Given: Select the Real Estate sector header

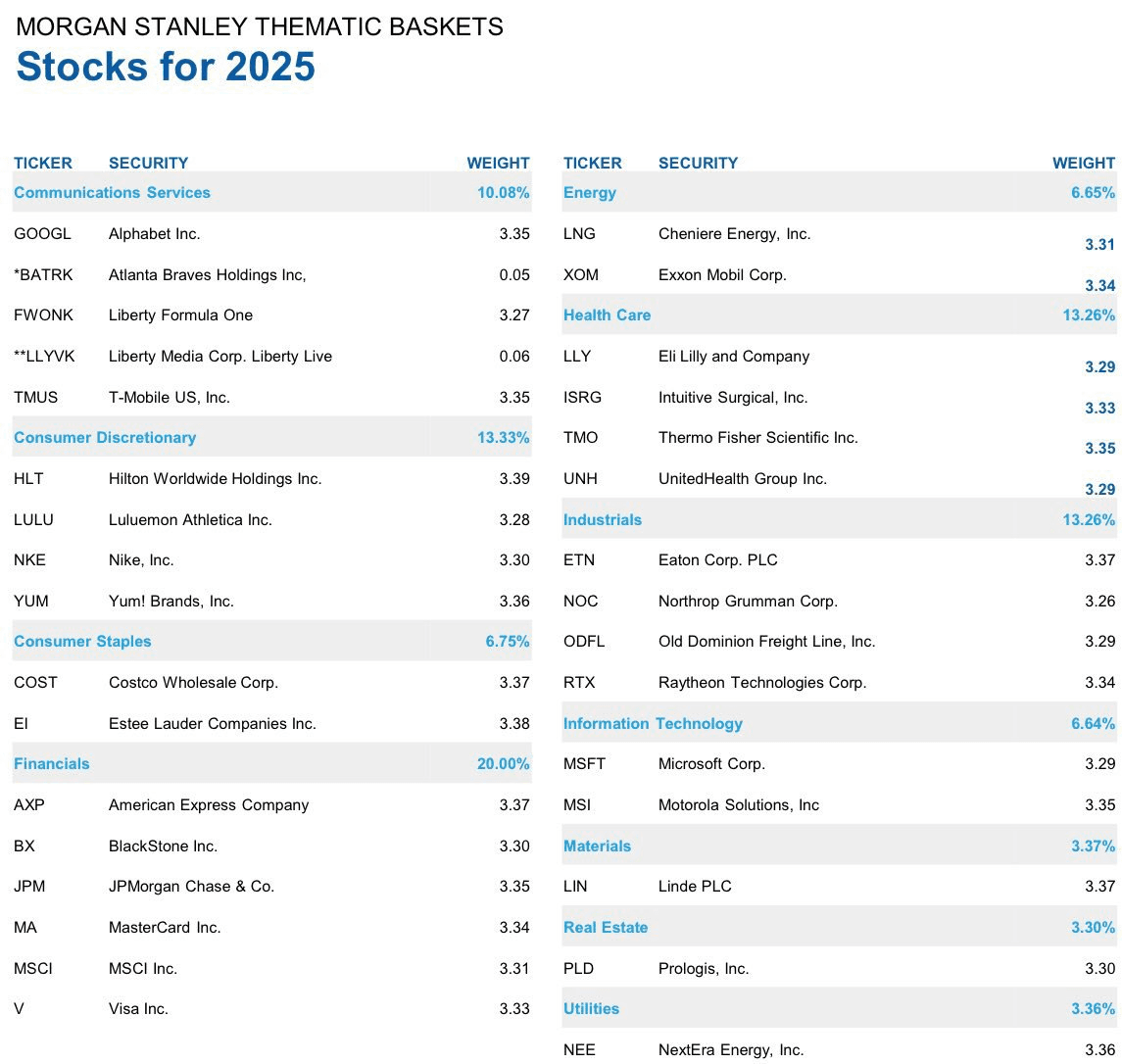Looking at the screenshot, I should [x=606, y=928].
